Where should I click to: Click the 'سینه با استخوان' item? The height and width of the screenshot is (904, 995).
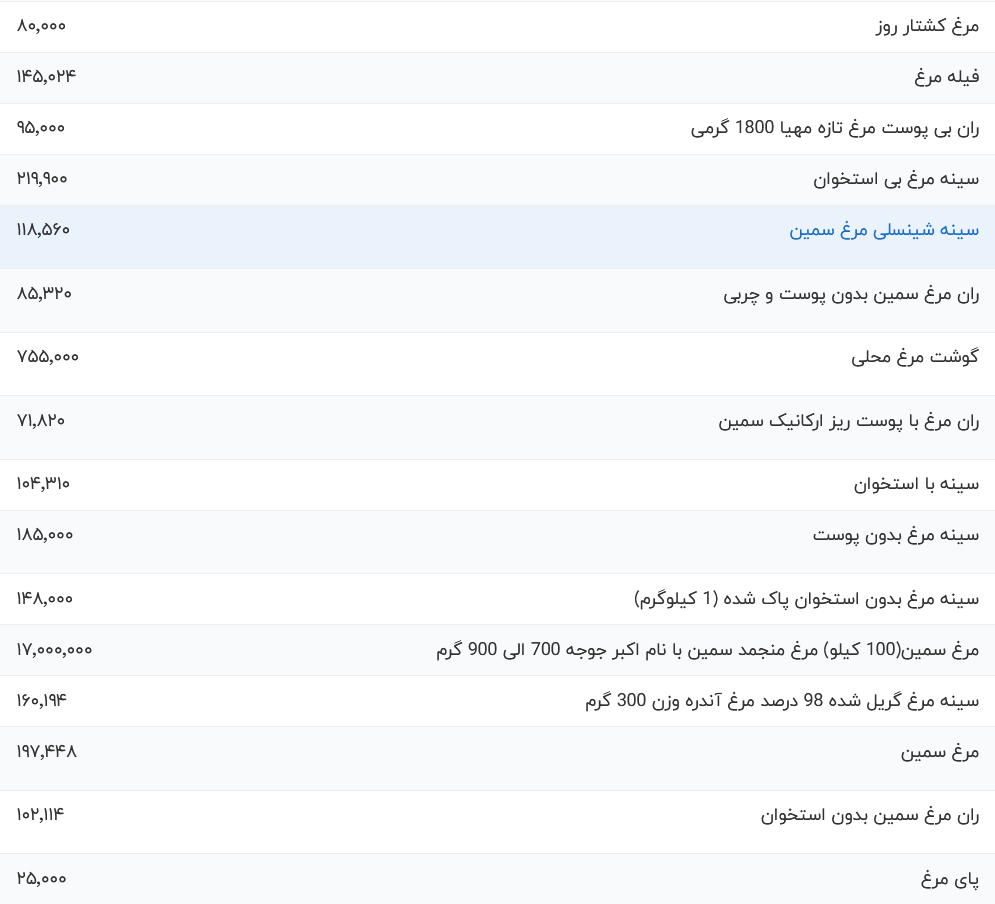916,484
